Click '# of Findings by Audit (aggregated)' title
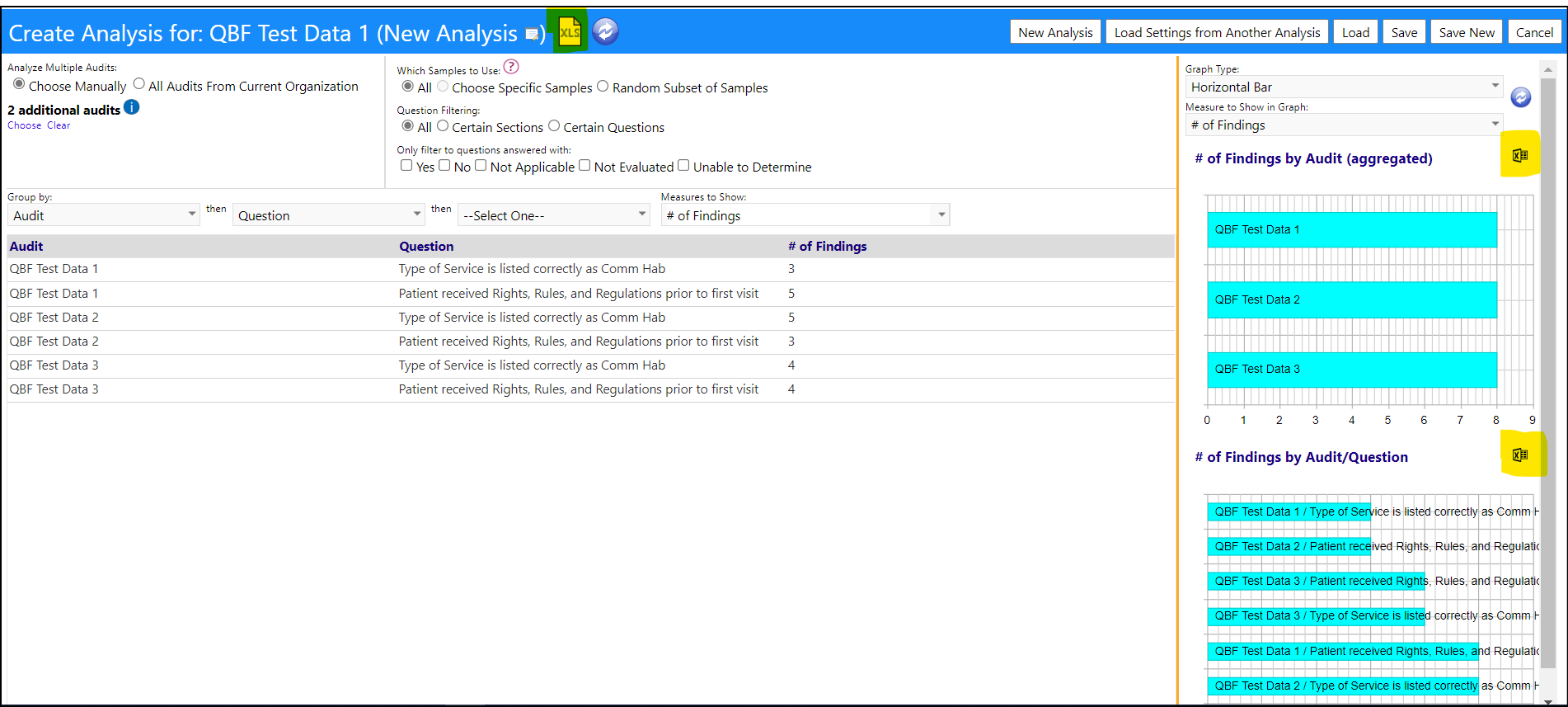 [1313, 158]
